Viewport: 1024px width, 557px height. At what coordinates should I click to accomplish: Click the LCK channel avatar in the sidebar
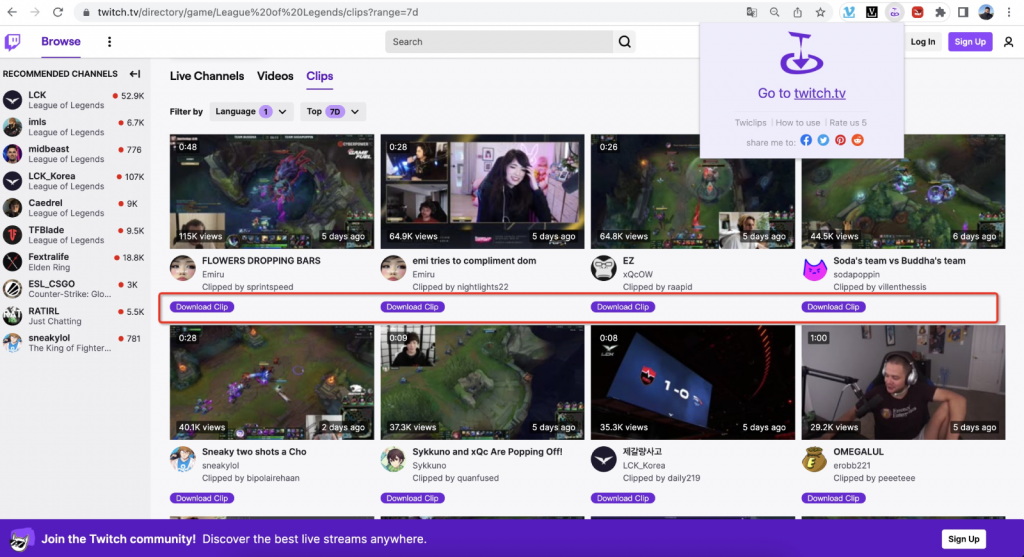click(12, 100)
